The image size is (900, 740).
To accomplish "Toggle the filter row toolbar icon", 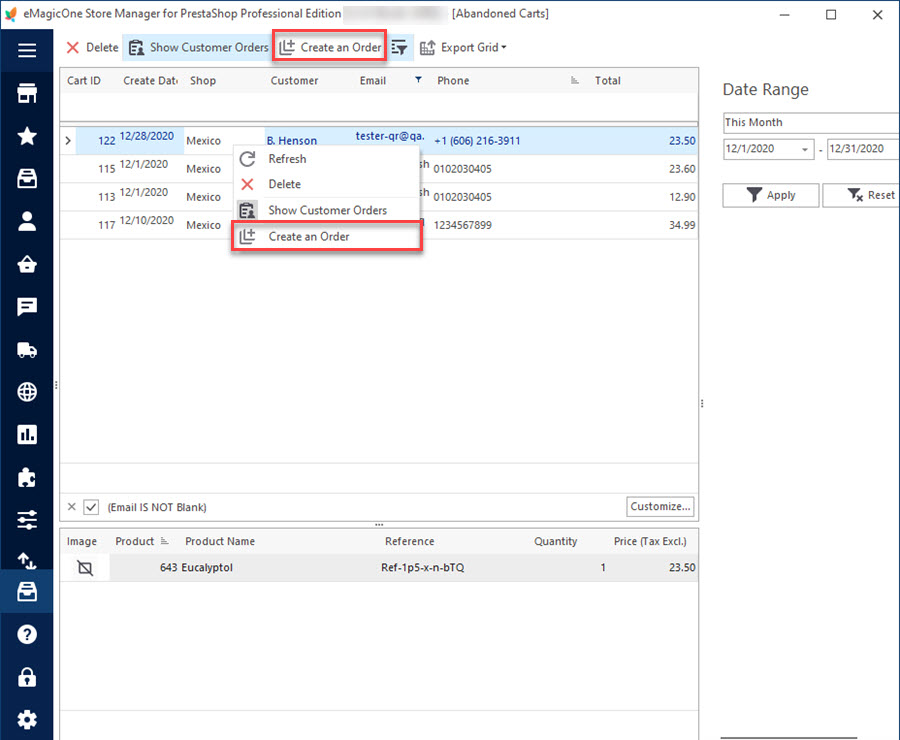I will point(399,48).
